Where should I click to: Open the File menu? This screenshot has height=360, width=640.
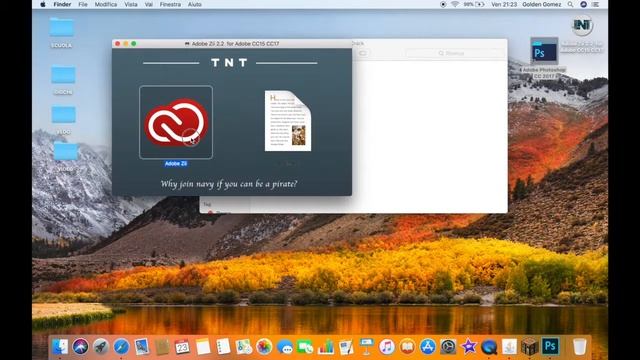83,4
